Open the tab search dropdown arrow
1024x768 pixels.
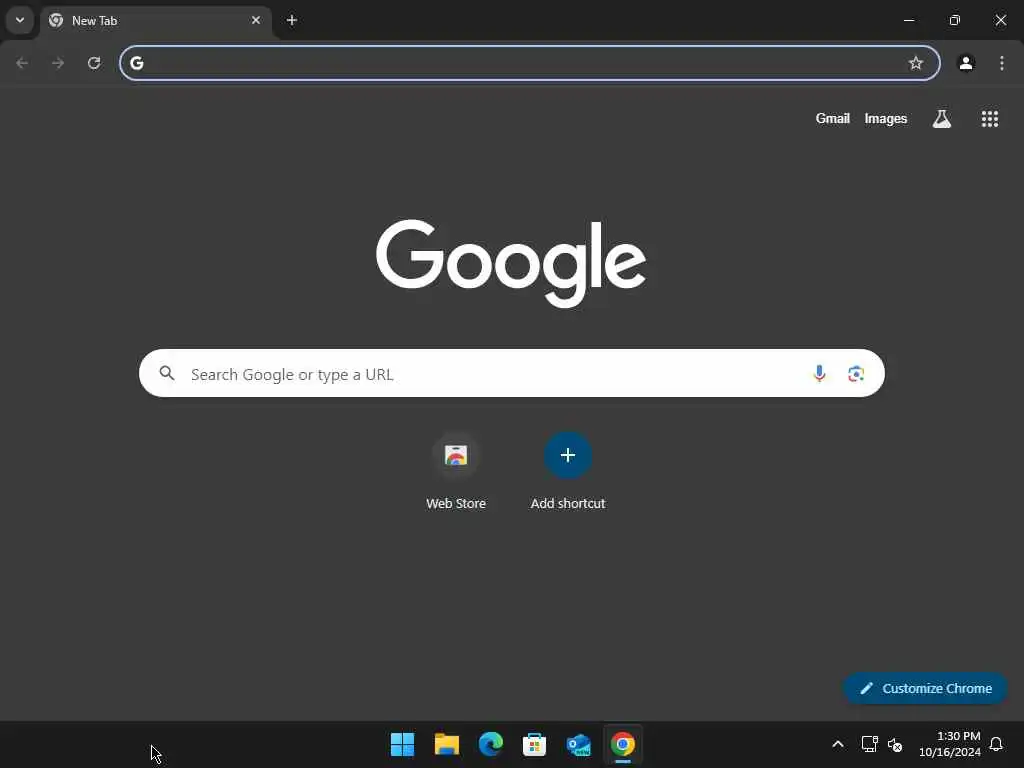pos(20,20)
